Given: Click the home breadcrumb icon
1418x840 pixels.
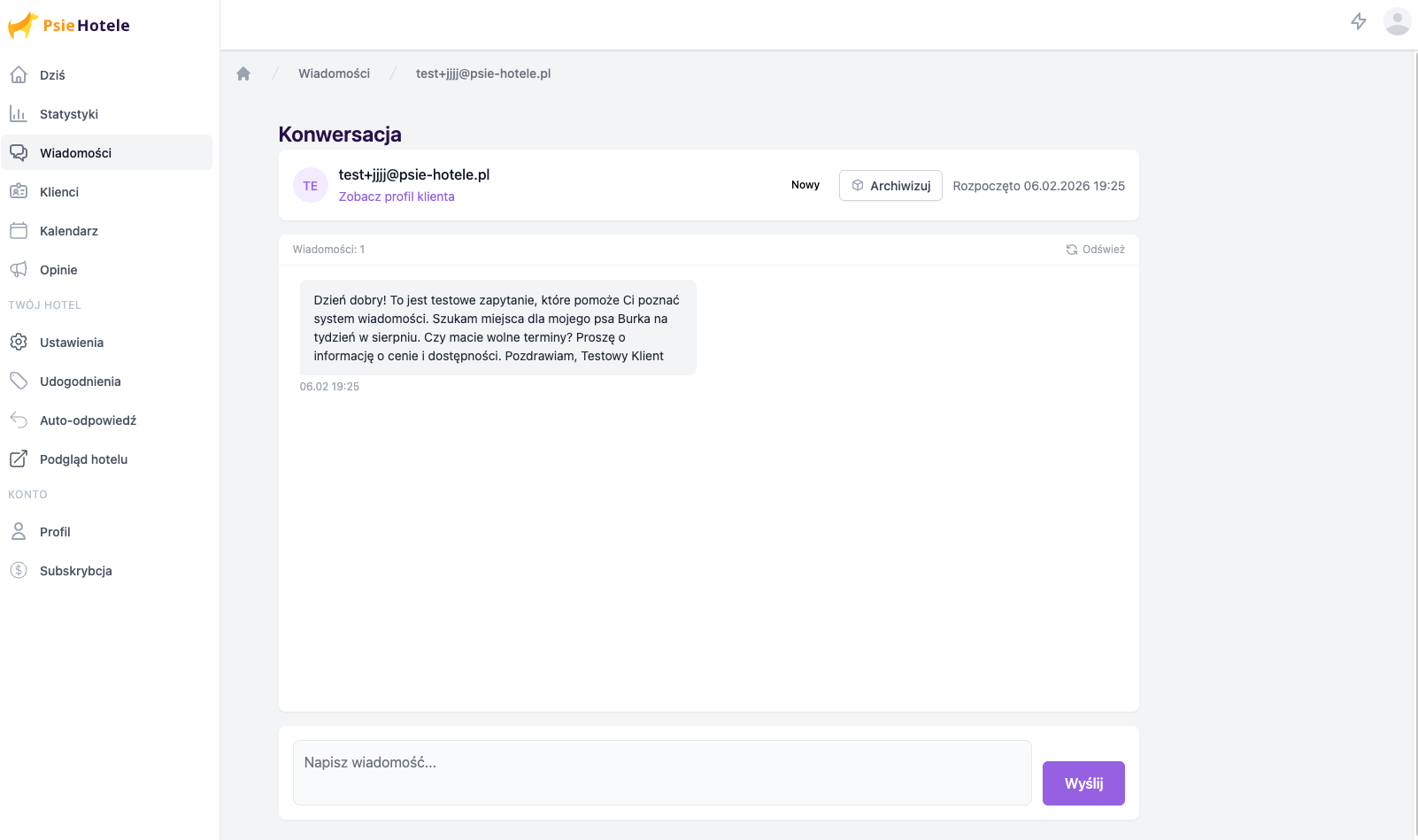Looking at the screenshot, I should click(x=243, y=73).
